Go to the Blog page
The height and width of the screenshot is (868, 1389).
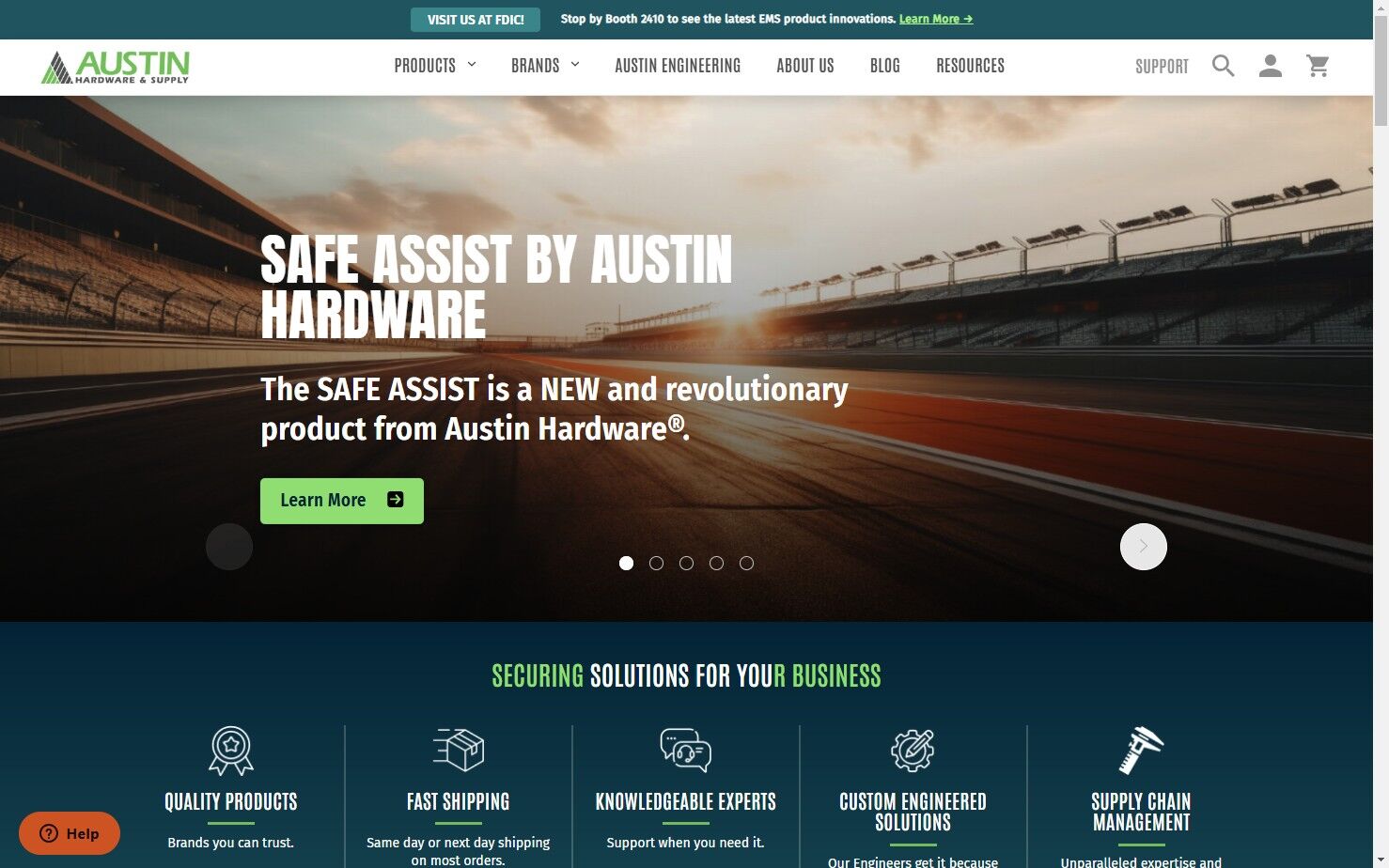(x=885, y=66)
